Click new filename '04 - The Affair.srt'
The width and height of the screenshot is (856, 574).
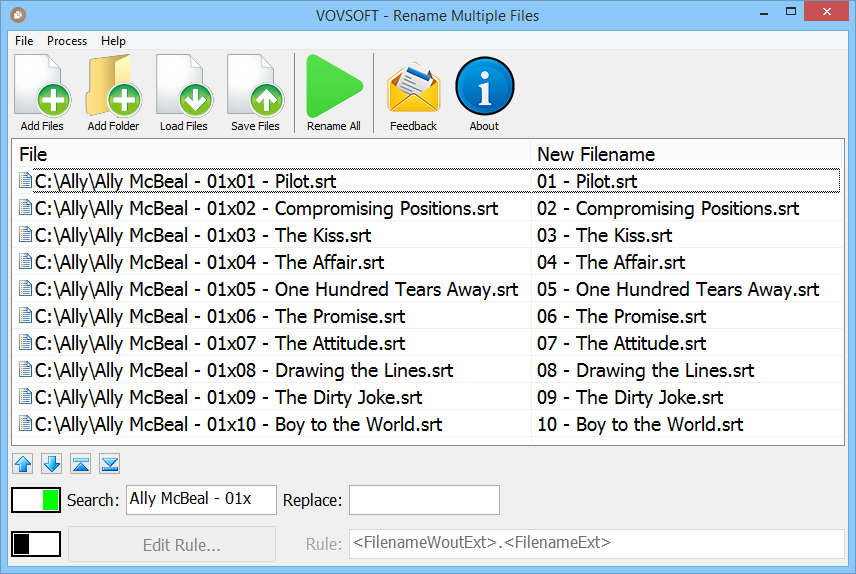[x=611, y=262]
